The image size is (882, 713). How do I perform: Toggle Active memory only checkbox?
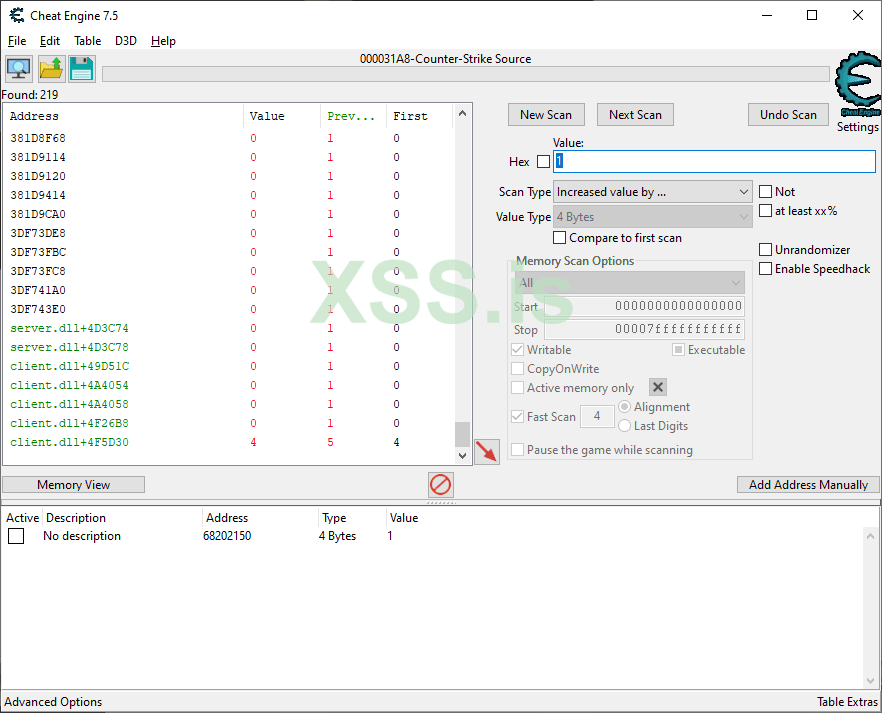pos(518,388)
